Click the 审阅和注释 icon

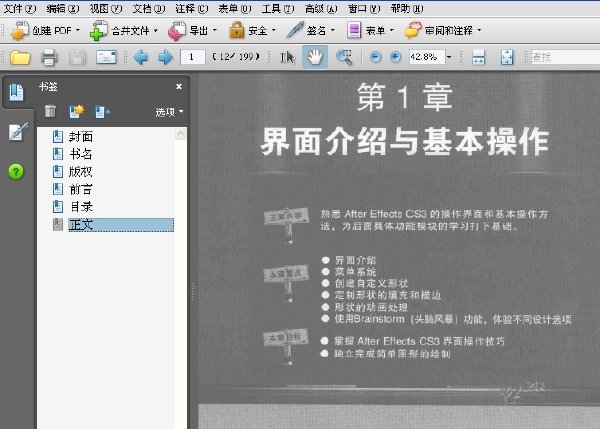coord(413,30)
